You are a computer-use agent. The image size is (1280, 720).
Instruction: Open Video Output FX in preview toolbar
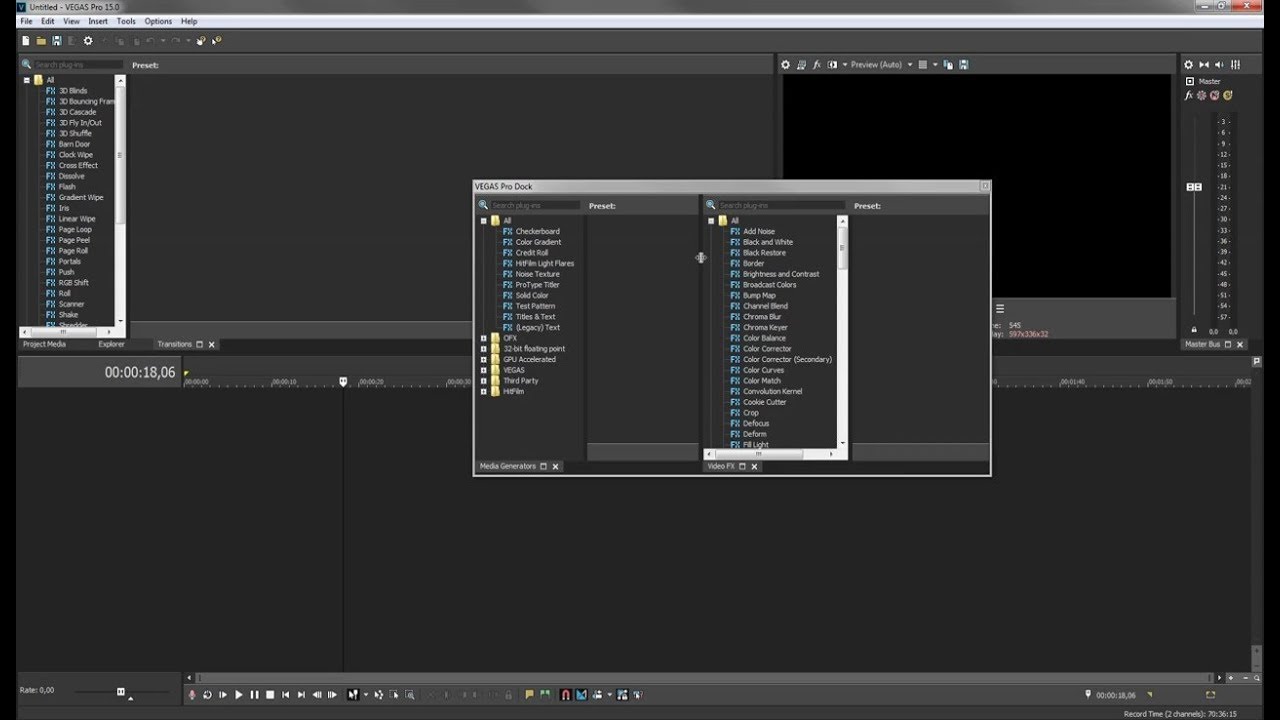817,64
